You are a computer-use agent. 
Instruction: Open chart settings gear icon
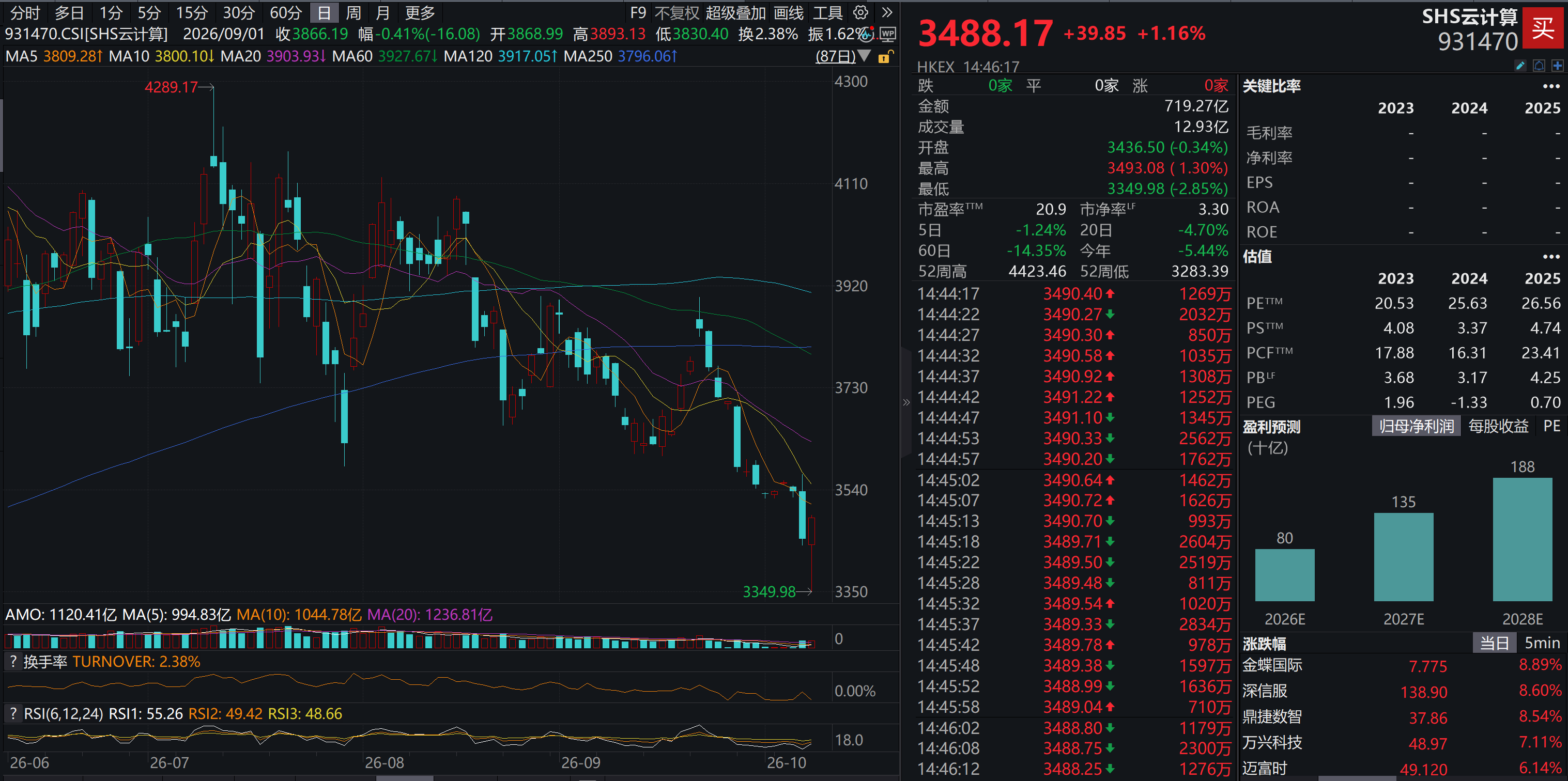860,12
